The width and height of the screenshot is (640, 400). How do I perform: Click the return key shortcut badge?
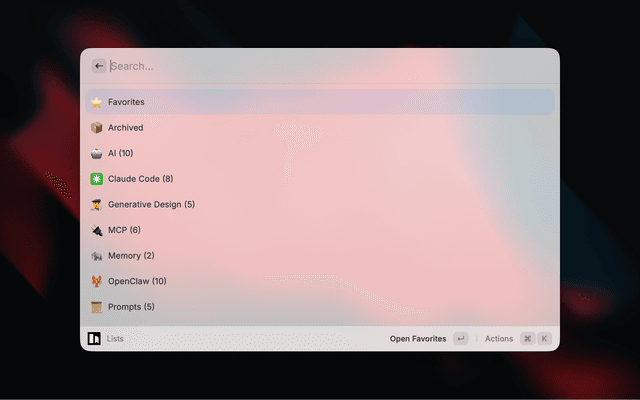460,338
